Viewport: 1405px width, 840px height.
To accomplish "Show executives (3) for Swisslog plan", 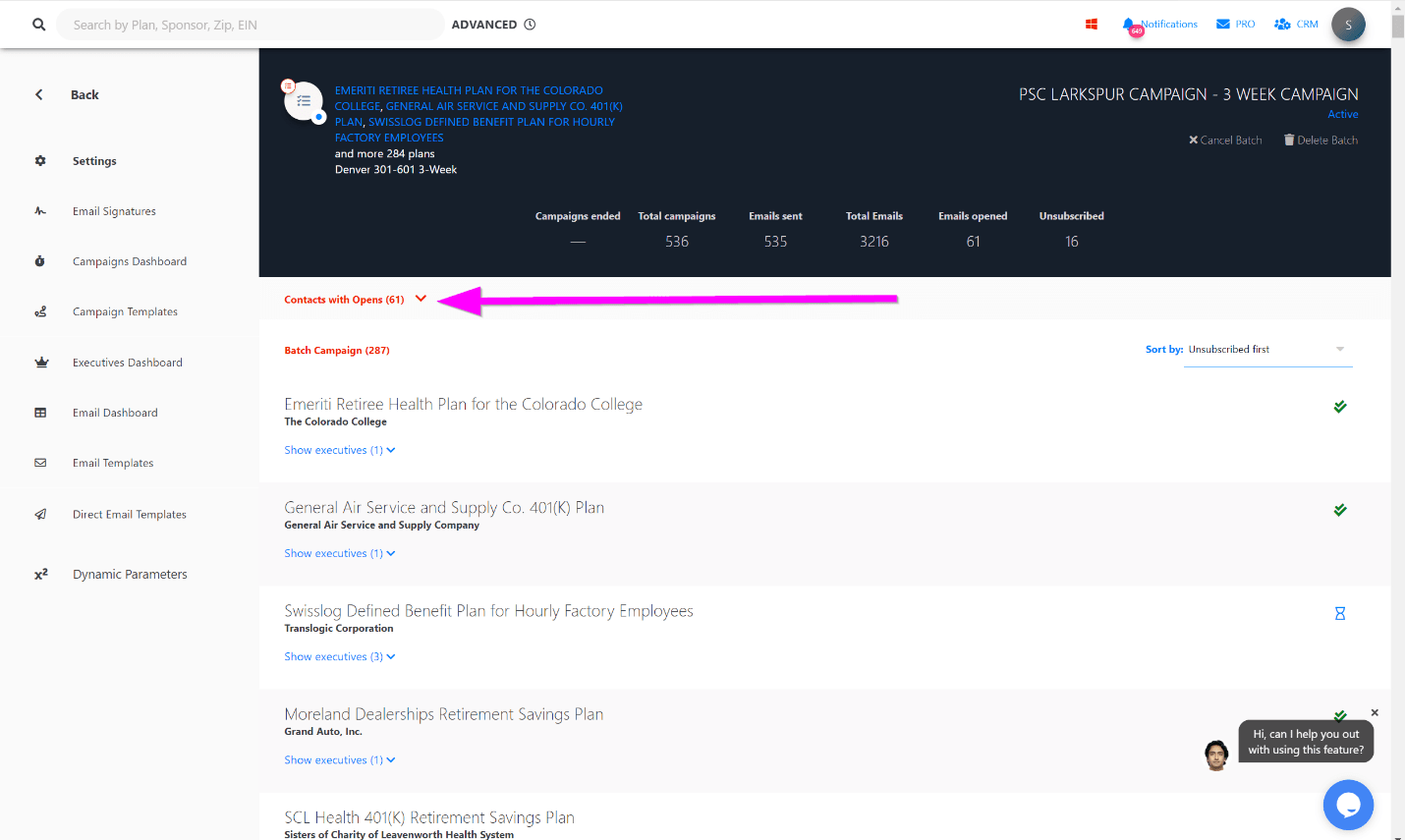I will (x=339, y=656).
